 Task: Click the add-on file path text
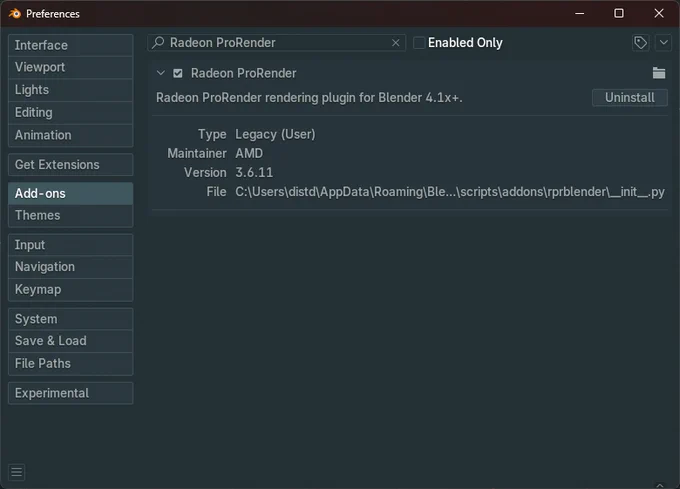point(450,192)
